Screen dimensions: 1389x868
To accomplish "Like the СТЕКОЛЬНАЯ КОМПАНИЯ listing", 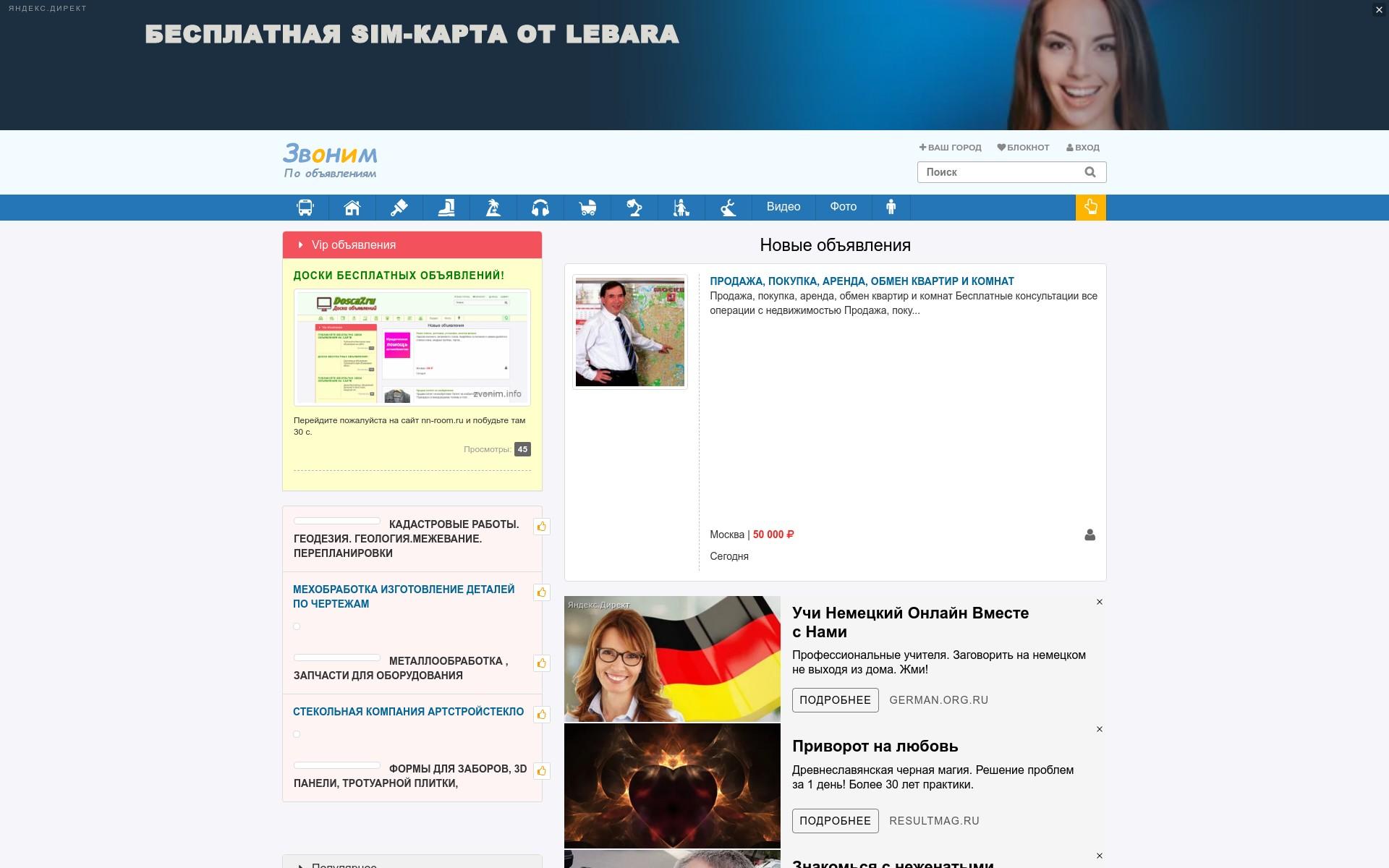I will pos(542,715).
